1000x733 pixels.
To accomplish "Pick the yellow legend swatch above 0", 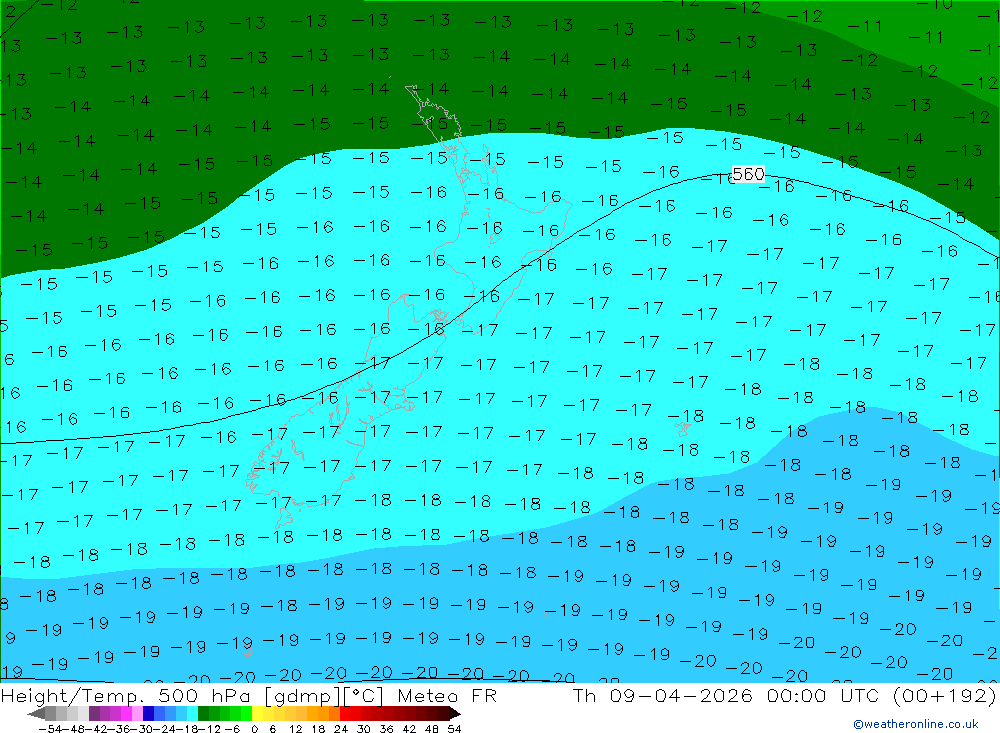I will 258,713.
